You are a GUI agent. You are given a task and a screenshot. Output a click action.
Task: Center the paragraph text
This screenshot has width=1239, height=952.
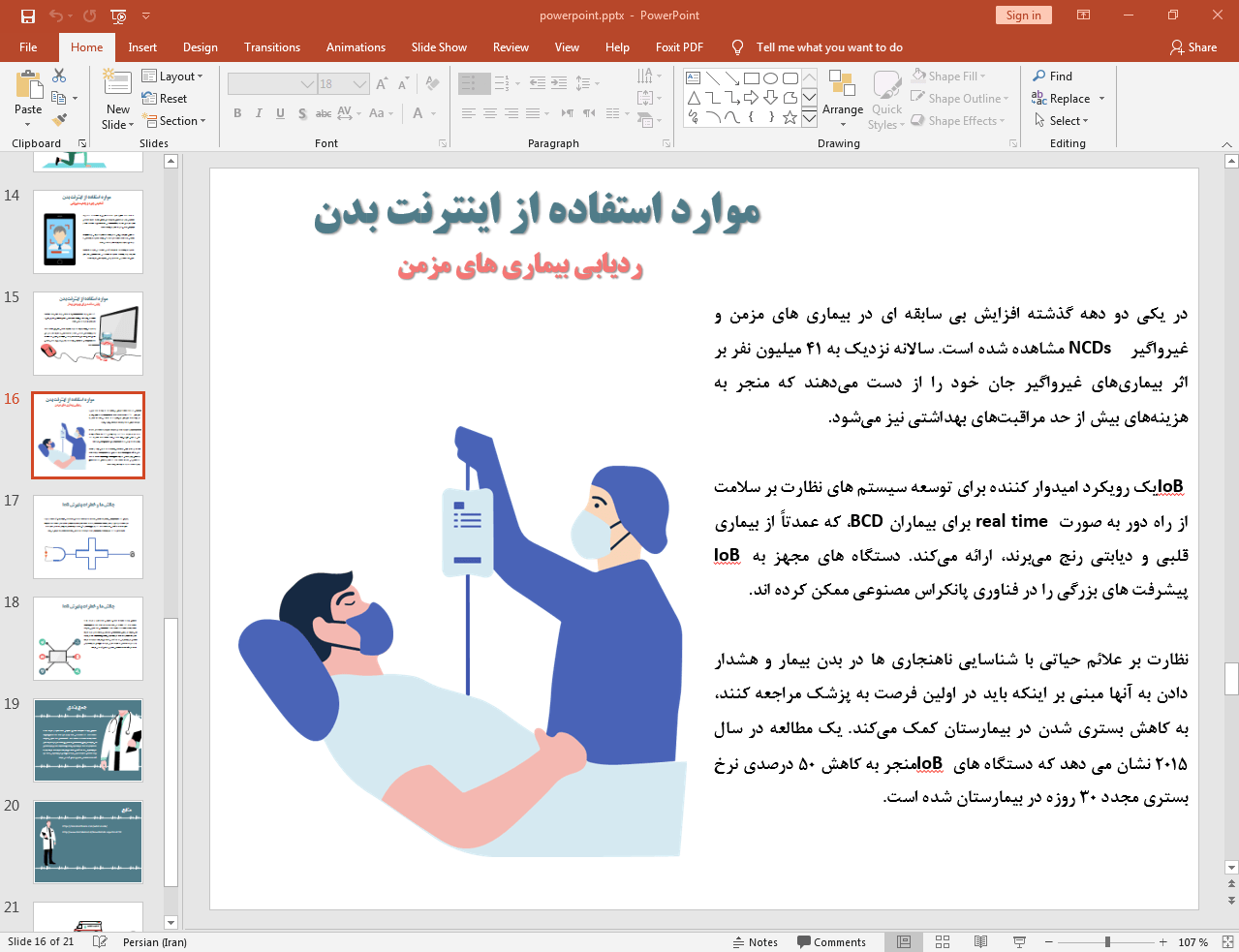pyautogui.click(x=490, y=113)
